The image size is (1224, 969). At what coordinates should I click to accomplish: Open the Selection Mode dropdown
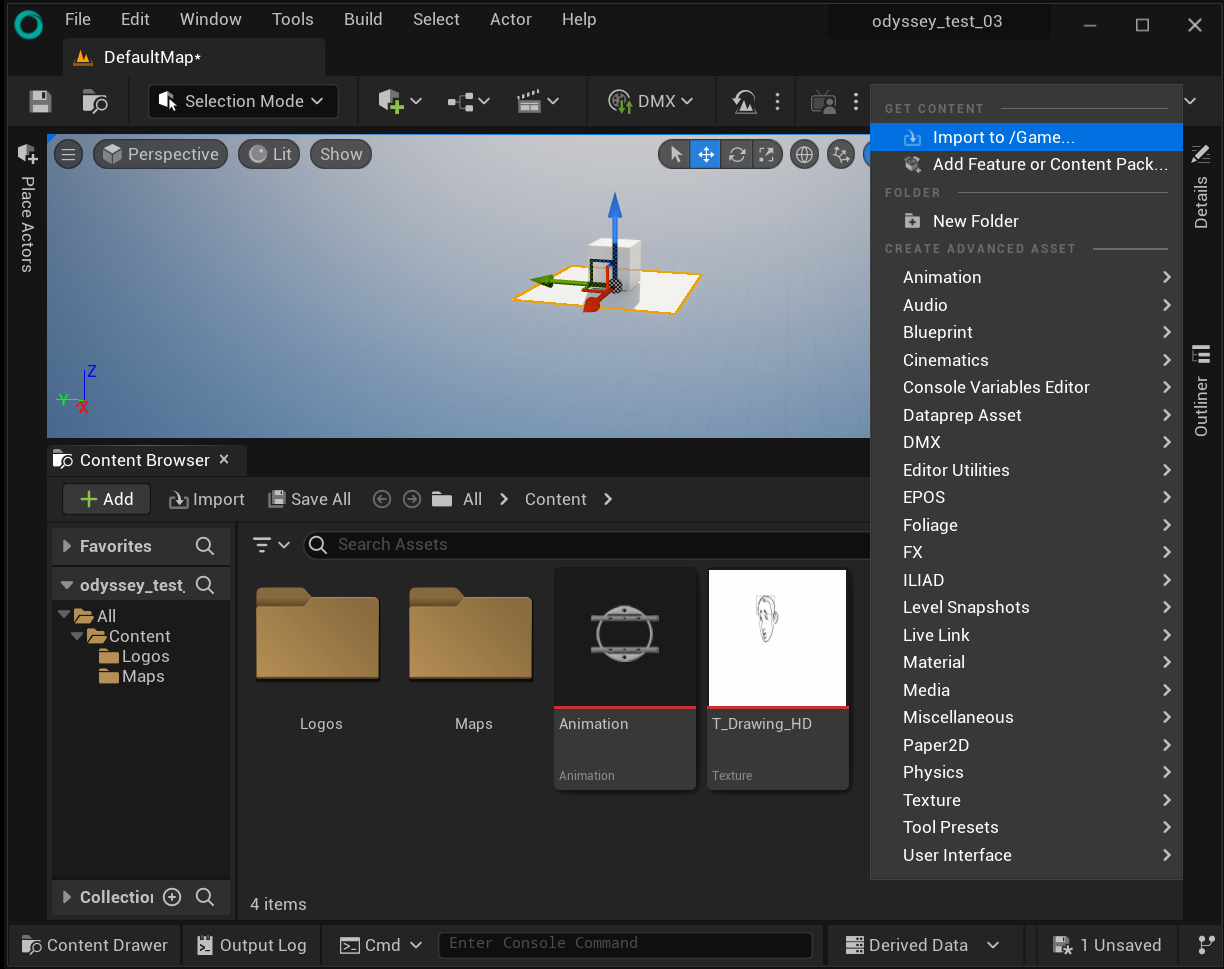(x=243, y=101)
